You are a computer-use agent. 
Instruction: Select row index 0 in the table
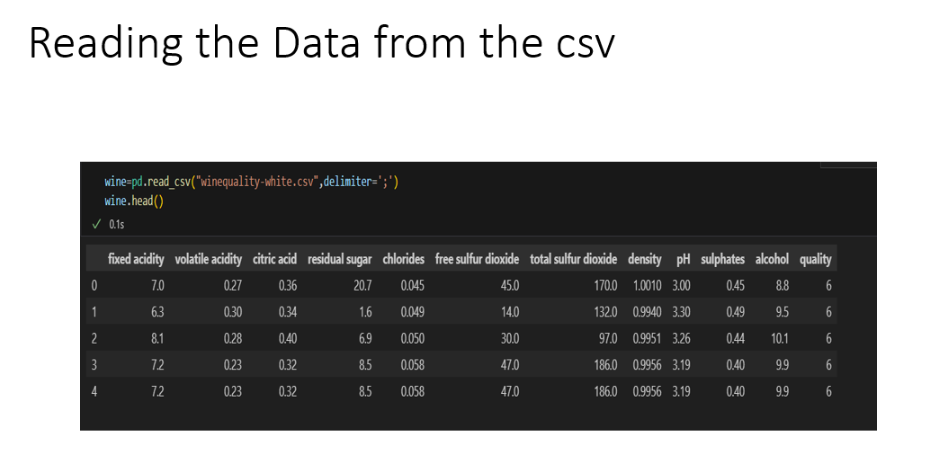coord(94,286)
